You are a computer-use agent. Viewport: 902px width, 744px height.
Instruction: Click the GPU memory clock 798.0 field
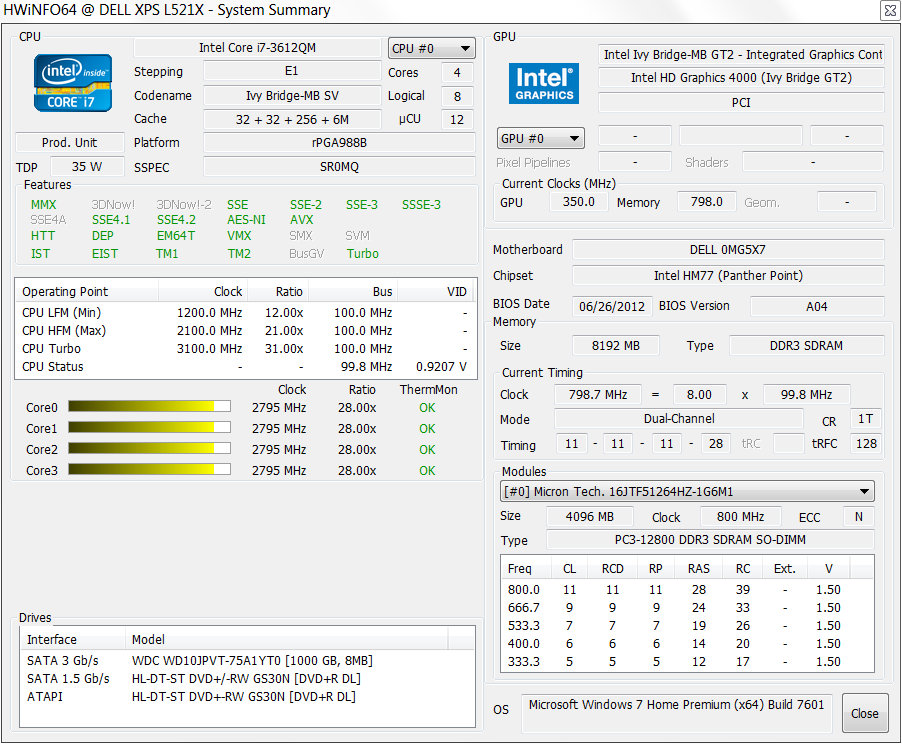(x=706, y=201)
